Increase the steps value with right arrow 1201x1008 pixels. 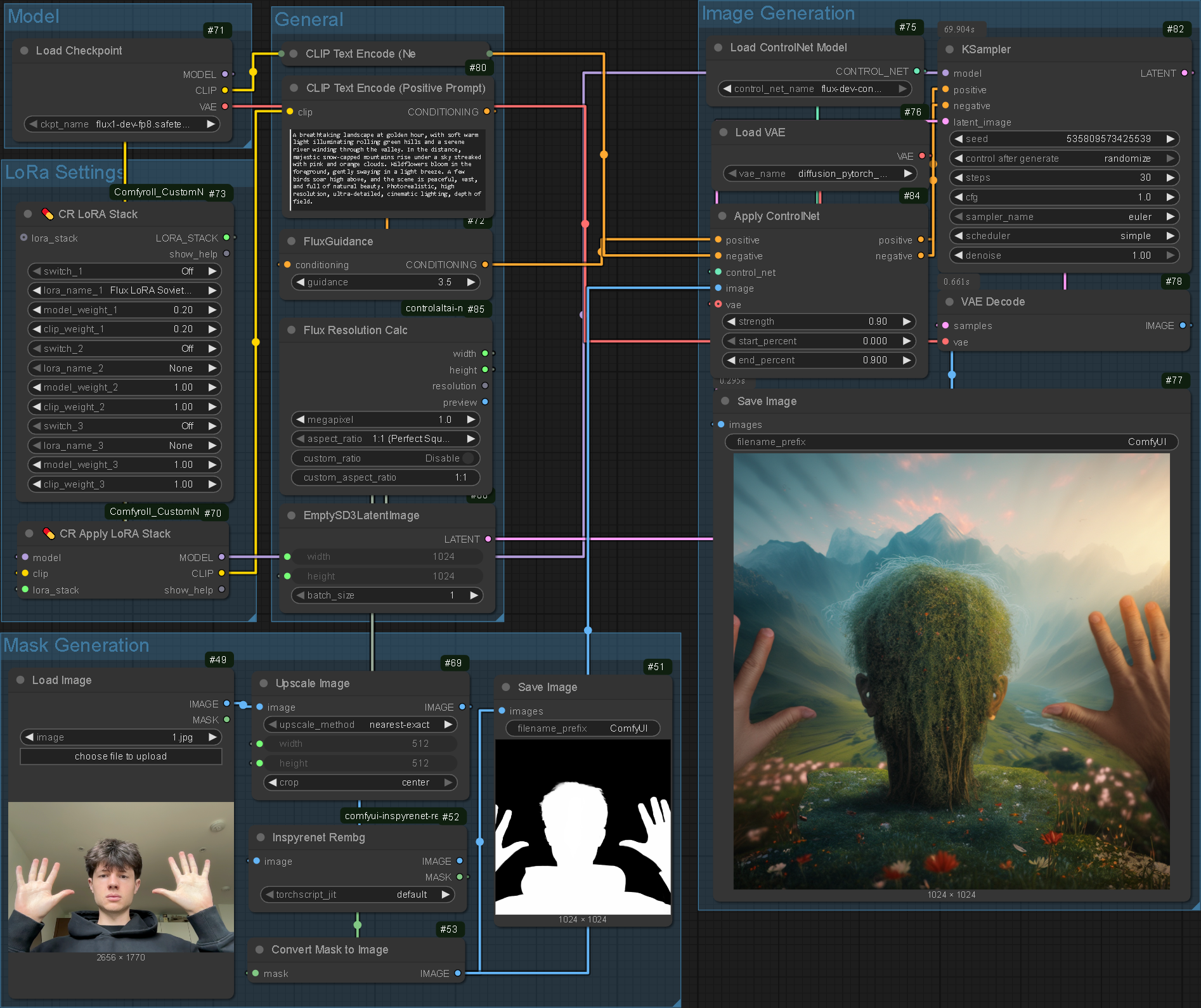1170,178
